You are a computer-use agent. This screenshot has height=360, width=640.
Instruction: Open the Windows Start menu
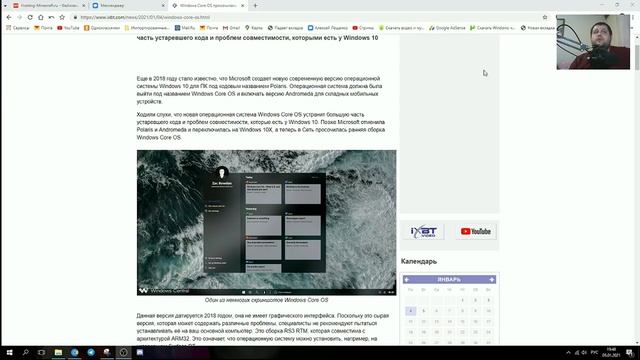(9, 352)
